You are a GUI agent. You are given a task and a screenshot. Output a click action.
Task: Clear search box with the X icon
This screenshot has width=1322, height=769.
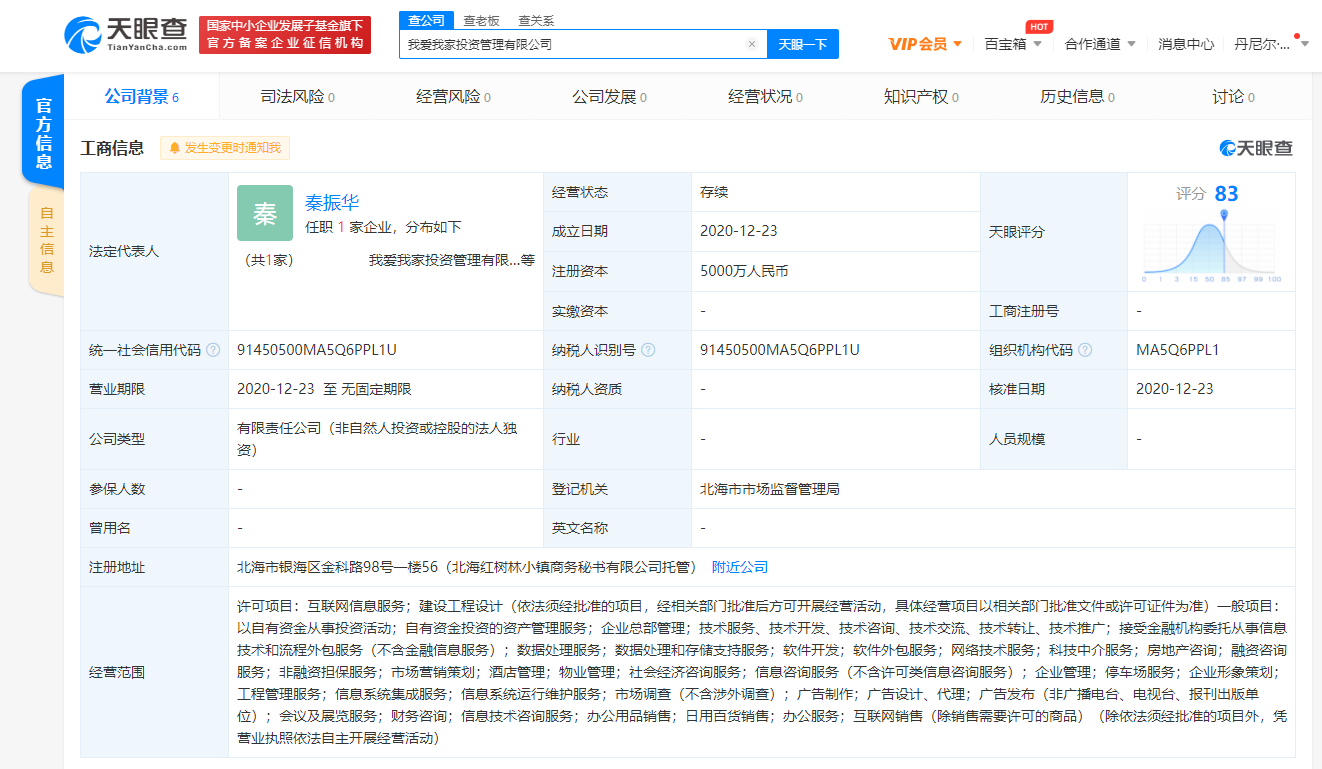pos(751,44)
